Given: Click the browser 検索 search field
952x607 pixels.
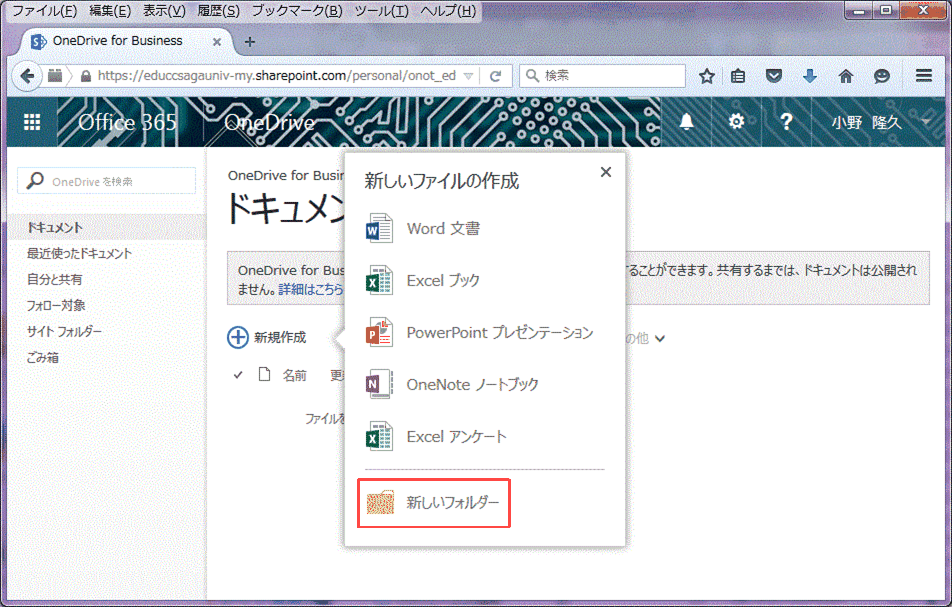Looking at the screenshot, I should tap(602, 76).
